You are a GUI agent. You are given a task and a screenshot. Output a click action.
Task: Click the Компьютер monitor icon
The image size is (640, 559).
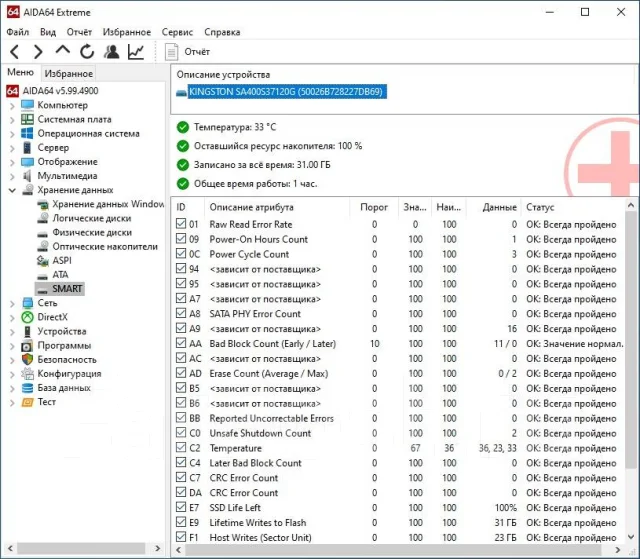[27, 105]
